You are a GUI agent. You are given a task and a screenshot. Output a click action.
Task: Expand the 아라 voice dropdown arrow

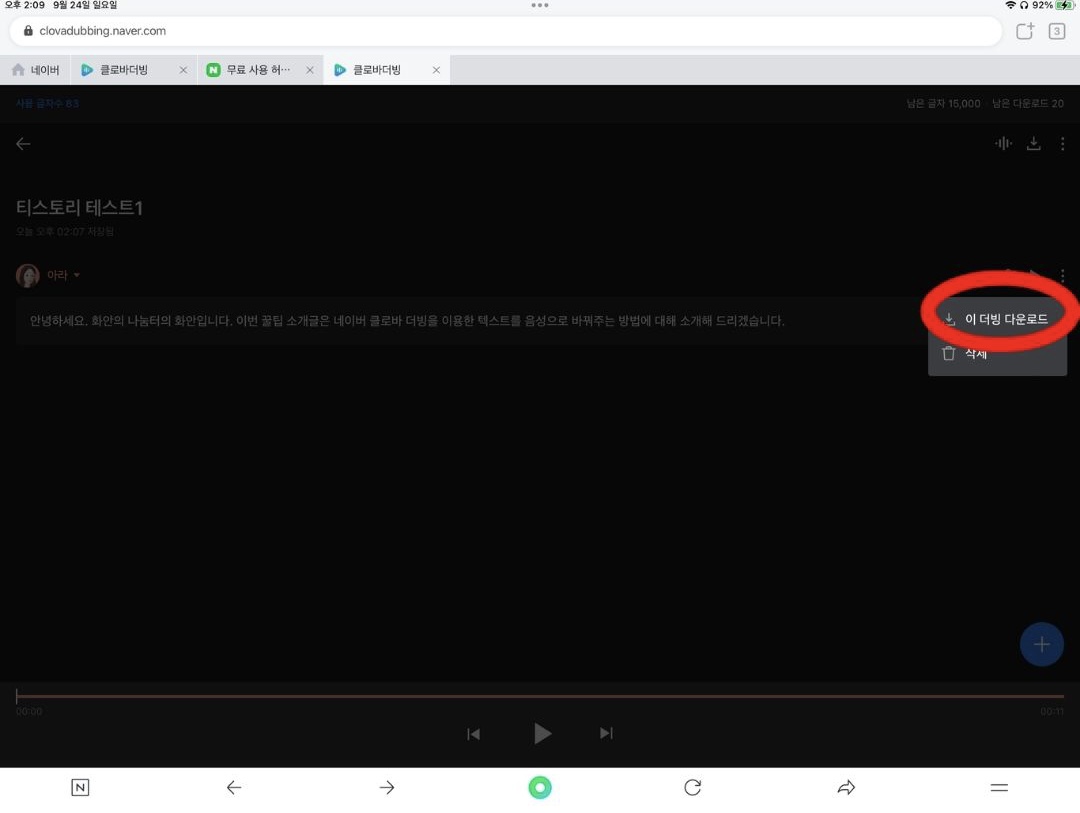tap(76, 275)
